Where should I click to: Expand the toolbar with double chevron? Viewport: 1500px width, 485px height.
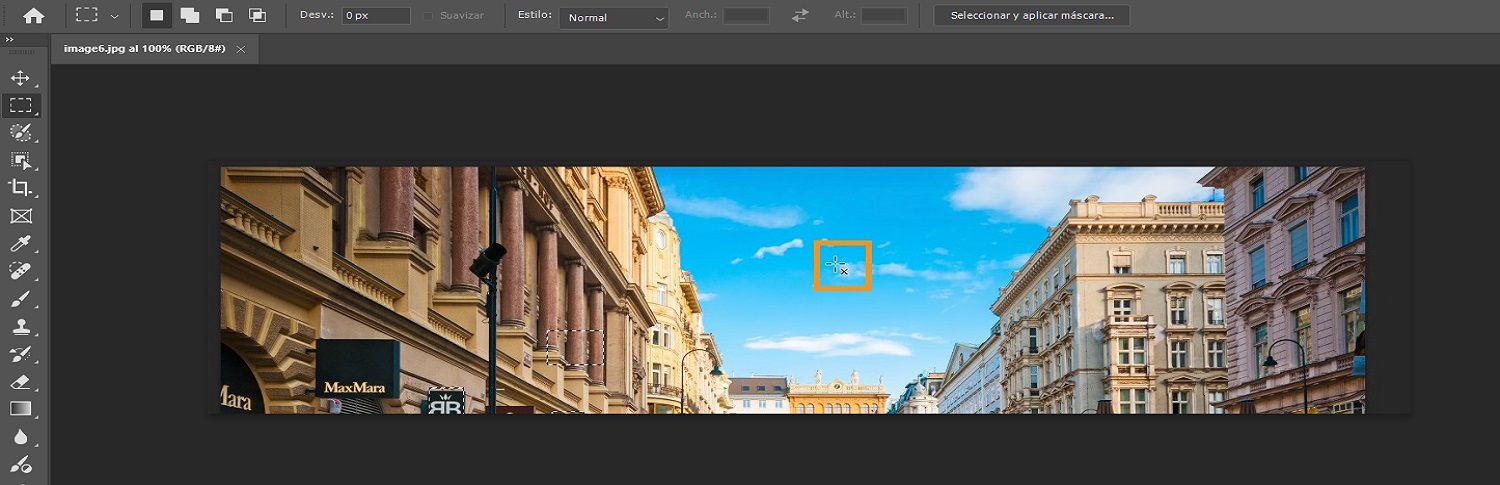point(9,39)
